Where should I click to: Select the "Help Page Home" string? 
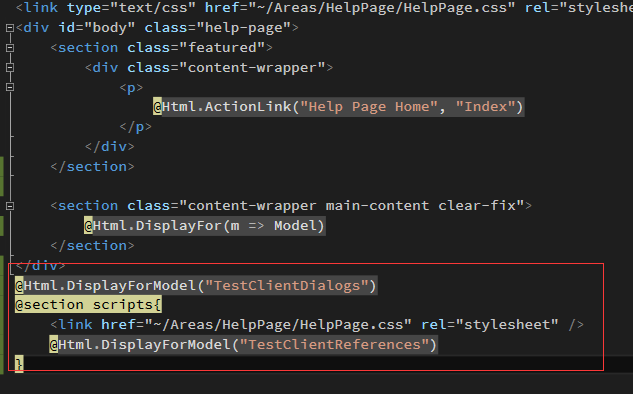pyautogui.click(x=369, y=107)
